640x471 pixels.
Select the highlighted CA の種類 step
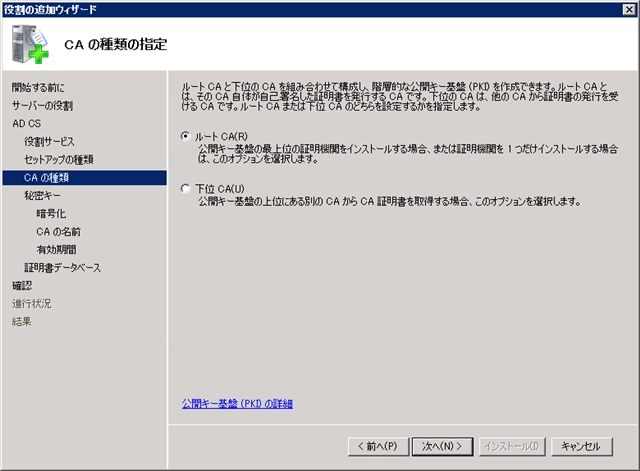pos(84,178)
